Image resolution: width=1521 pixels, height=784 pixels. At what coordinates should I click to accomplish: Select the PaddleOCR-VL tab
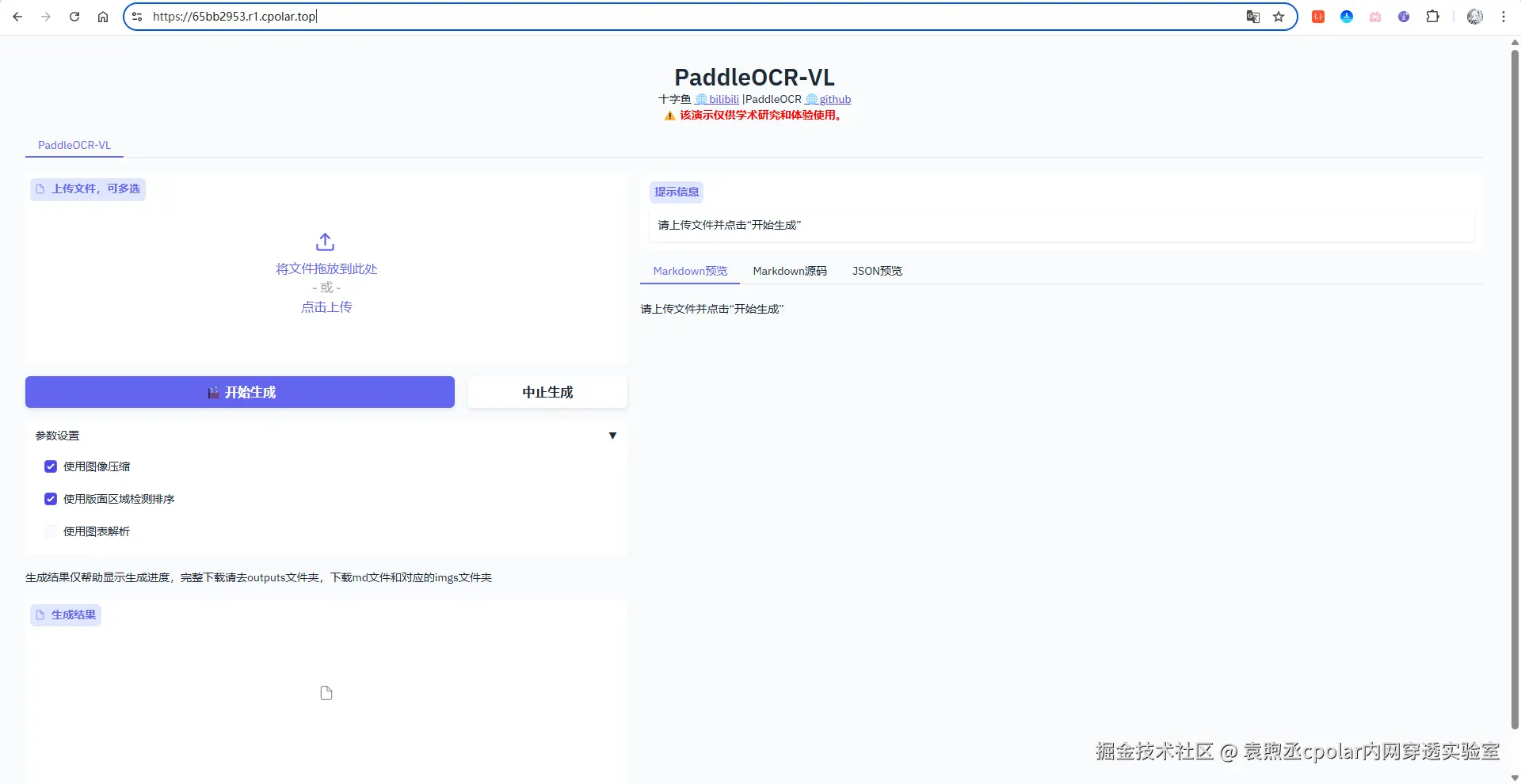pos(74,145)
